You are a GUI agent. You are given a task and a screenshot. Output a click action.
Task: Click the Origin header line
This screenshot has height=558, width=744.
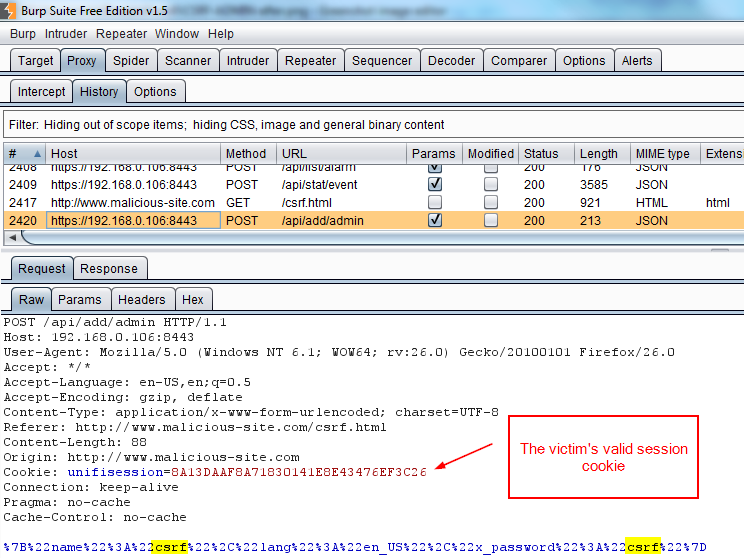tap(152, 457)
